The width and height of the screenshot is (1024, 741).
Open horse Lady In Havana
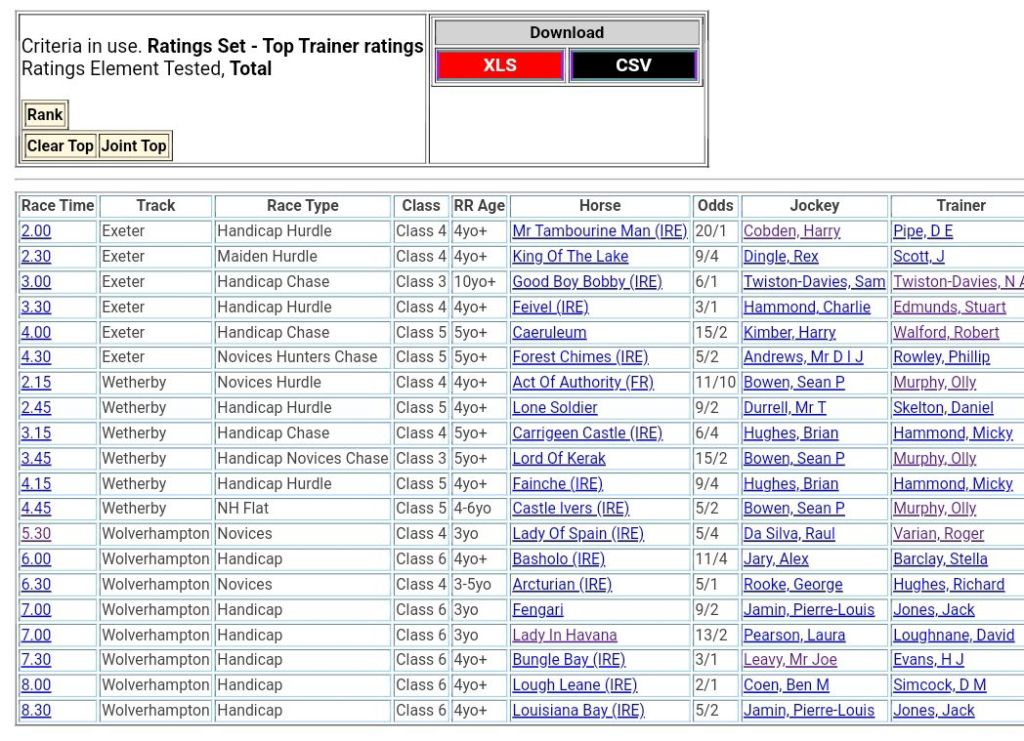pos(564,635)
